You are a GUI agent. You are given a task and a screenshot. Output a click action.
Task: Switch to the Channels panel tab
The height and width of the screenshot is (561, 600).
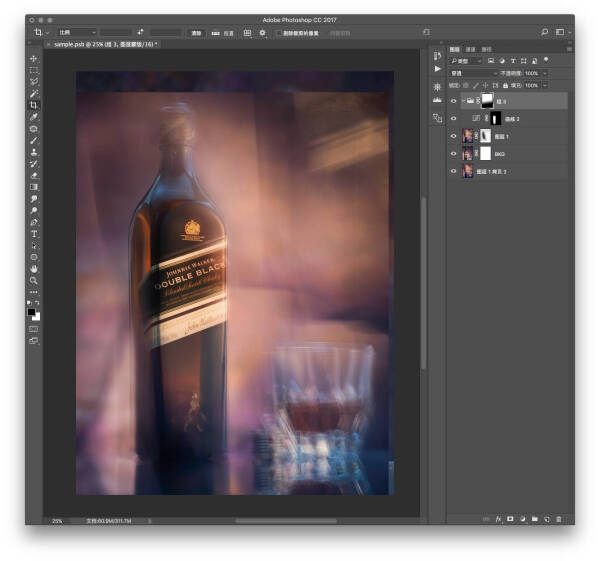tap(470, 49)
